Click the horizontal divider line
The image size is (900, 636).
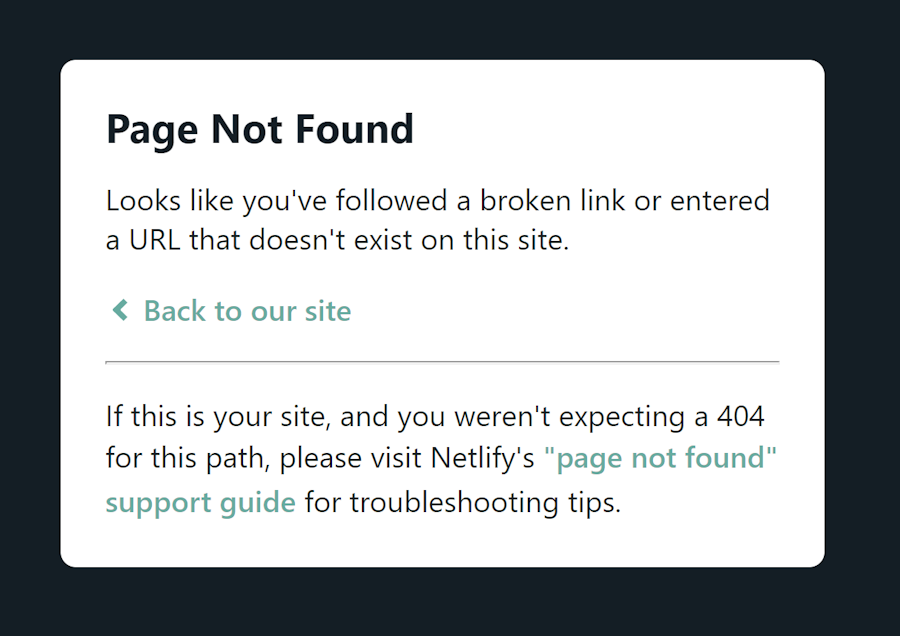(x=442, y=361)
